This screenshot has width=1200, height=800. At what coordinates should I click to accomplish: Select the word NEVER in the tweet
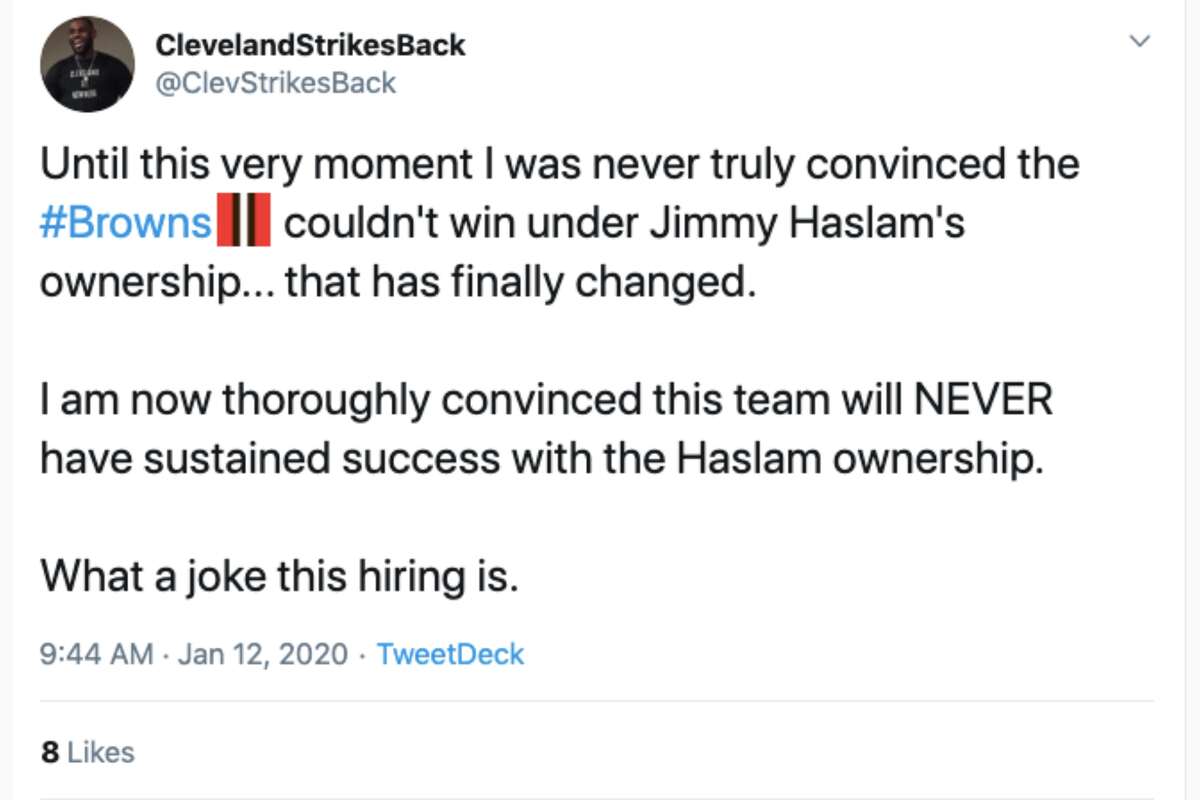pos(986,398)
